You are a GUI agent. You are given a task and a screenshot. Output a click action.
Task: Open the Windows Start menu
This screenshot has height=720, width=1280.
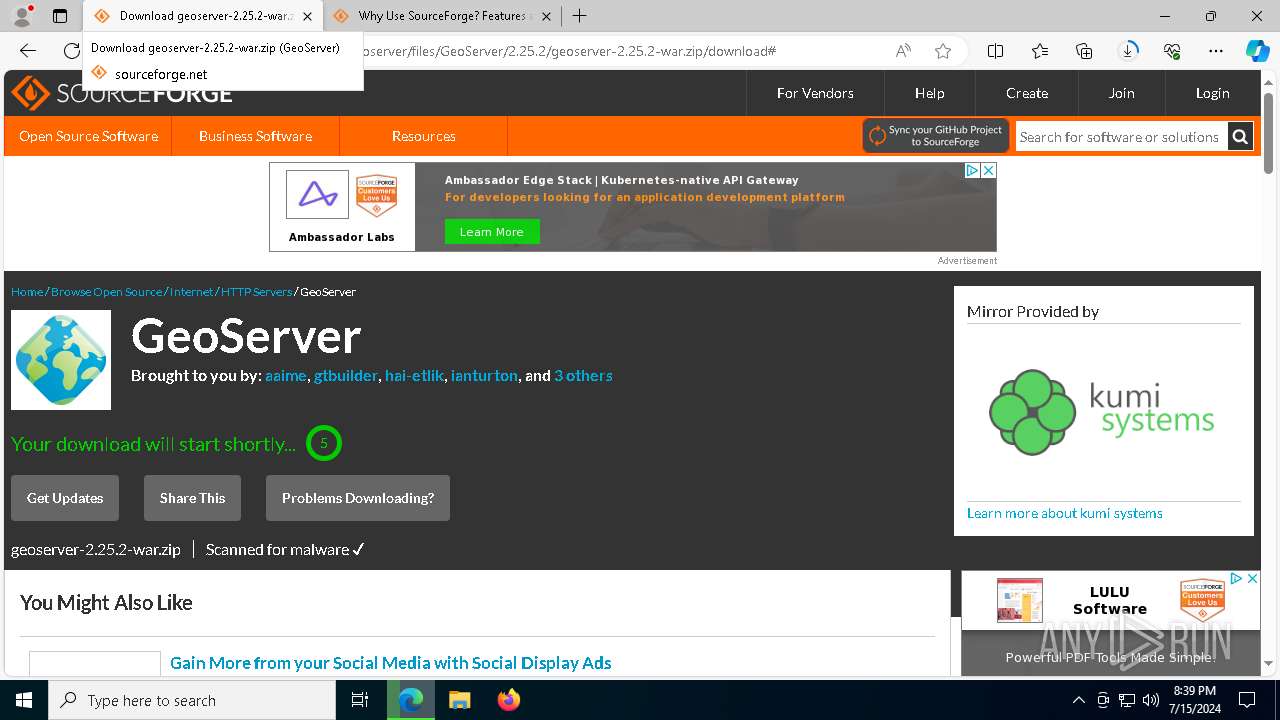[x=24, y=700]
